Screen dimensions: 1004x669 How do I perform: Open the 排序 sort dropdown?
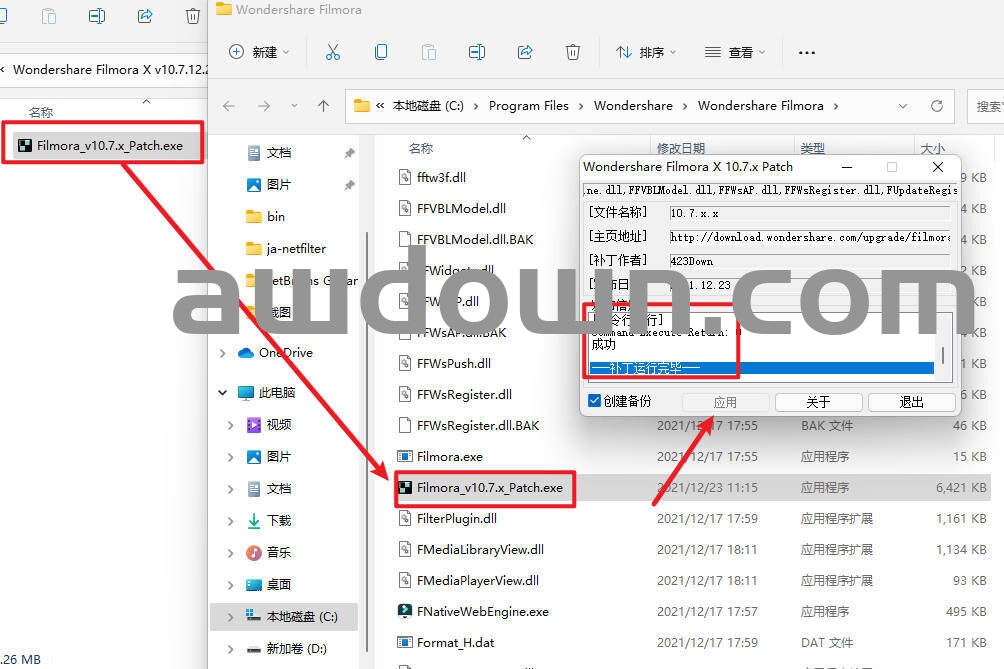point(645,52)
